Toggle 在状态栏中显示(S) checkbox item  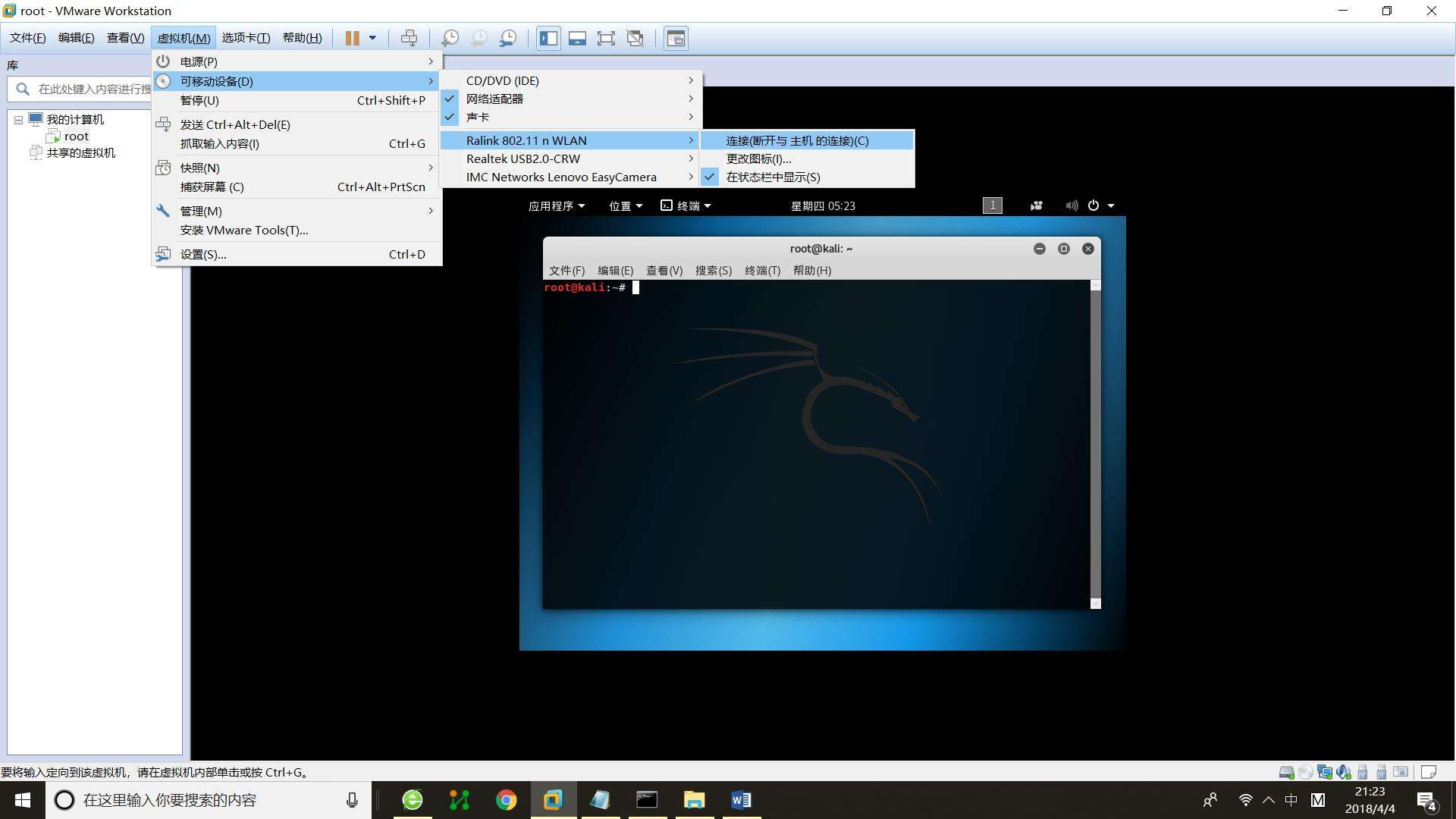tap(808, 177)
